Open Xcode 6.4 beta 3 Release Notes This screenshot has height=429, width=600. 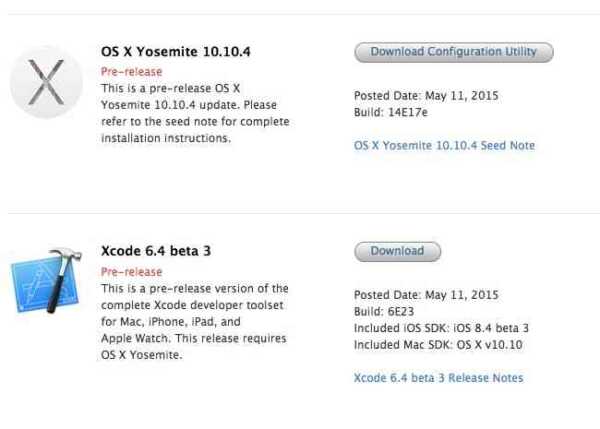coord(438,377)
